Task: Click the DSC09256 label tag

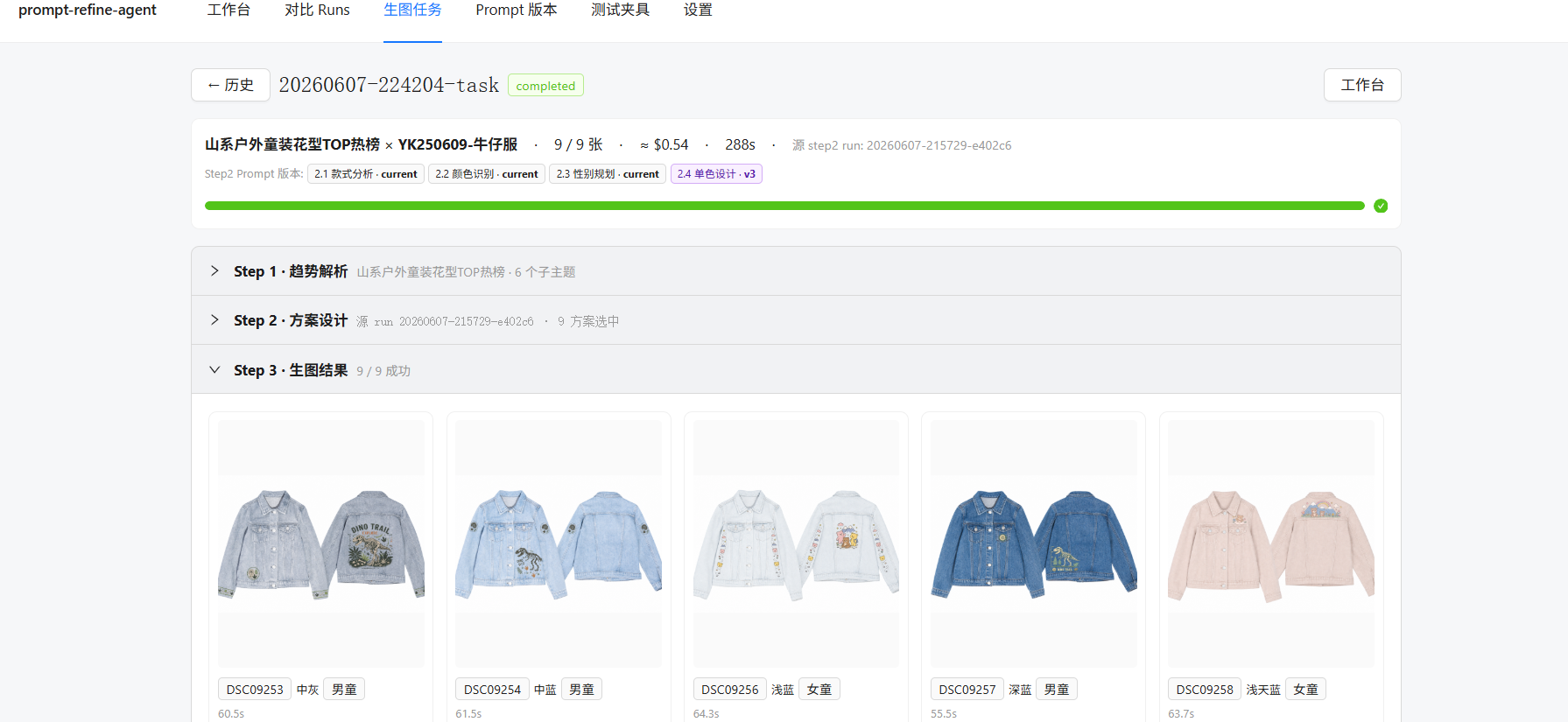Action: click(730, 690)
